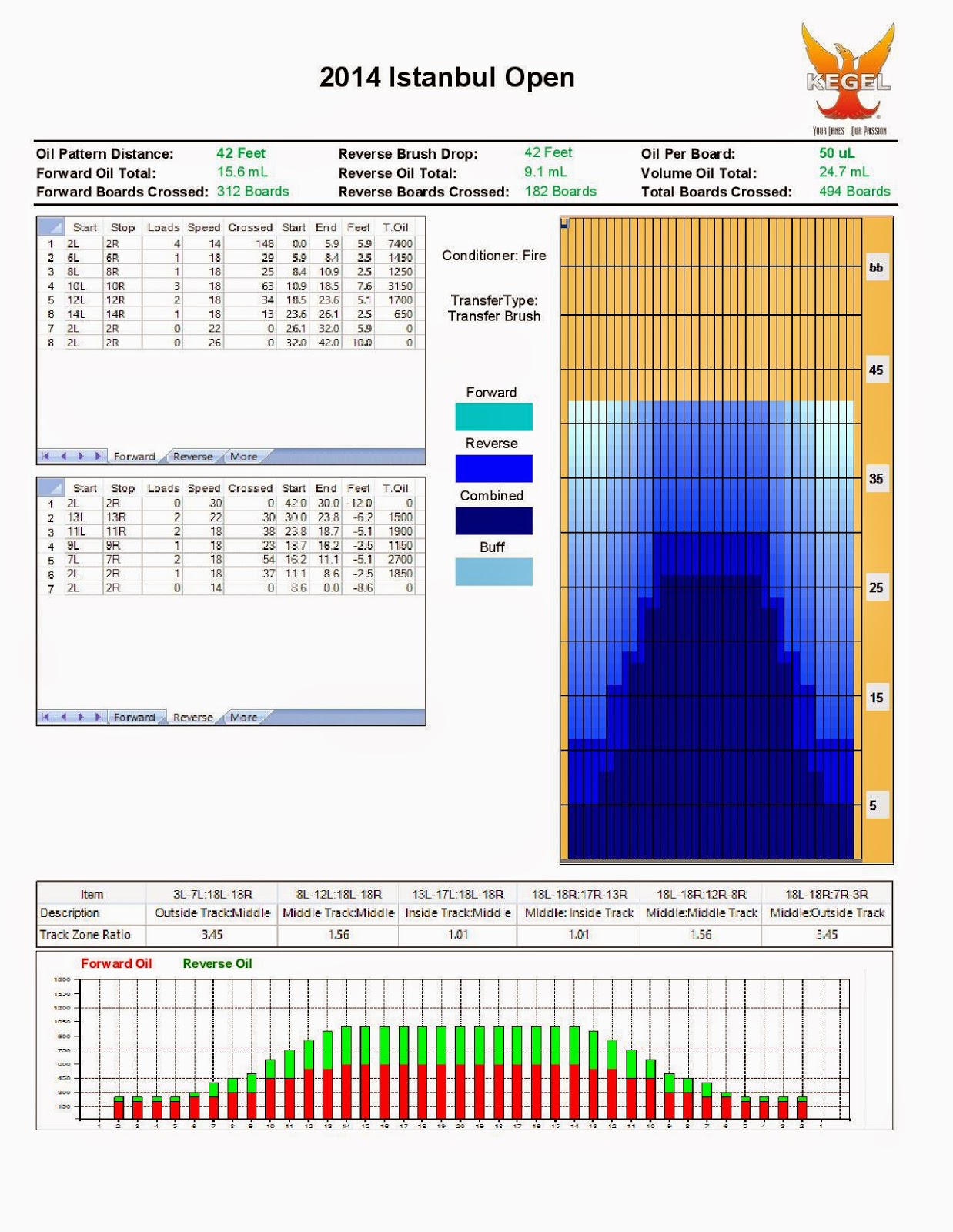The image size is (953, 1232).
Task: Open Forward tab in the upper table
Action: point(135,457)
